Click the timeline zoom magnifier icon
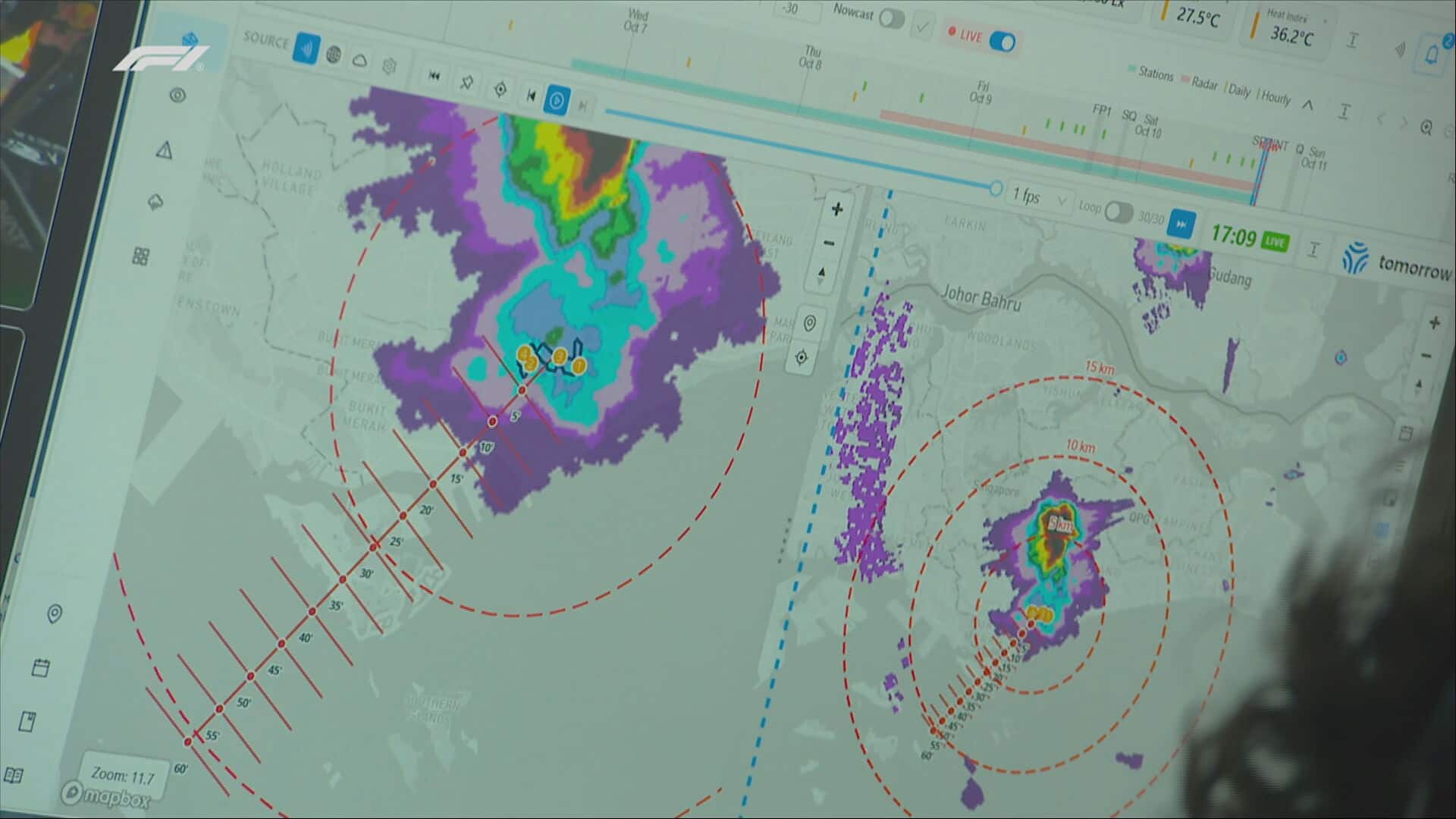The image size is (1456, 819). [1426, 127]
